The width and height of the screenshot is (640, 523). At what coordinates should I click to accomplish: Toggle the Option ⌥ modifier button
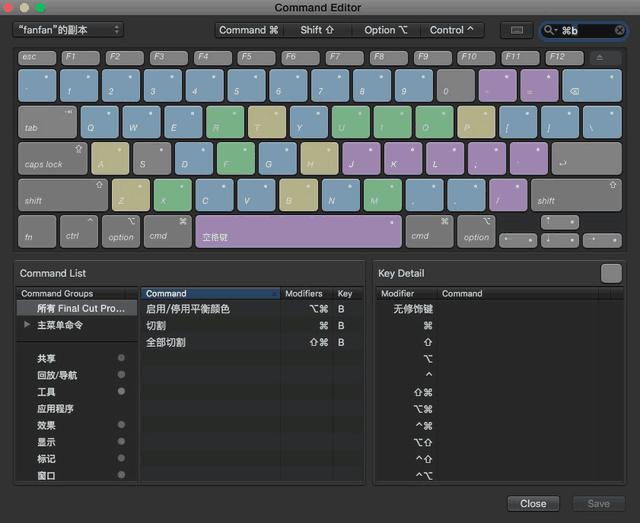pos(386,30)
